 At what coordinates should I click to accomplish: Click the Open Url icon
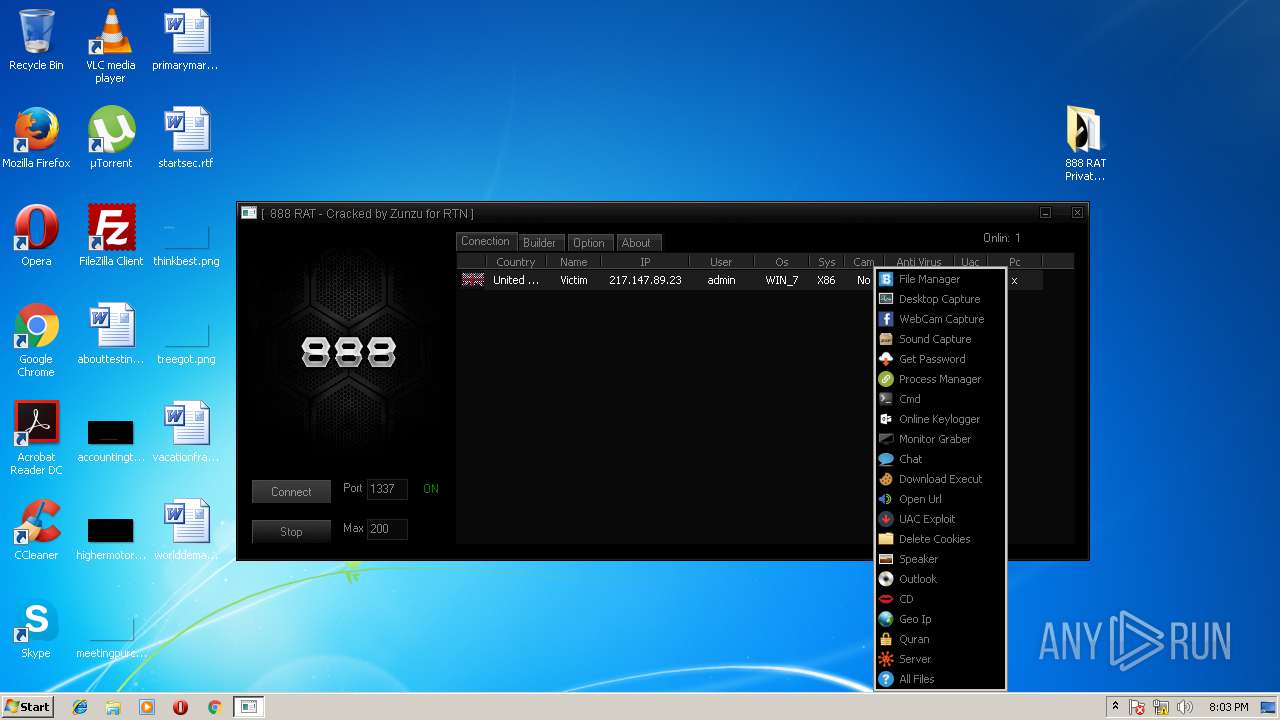(886, 499)
